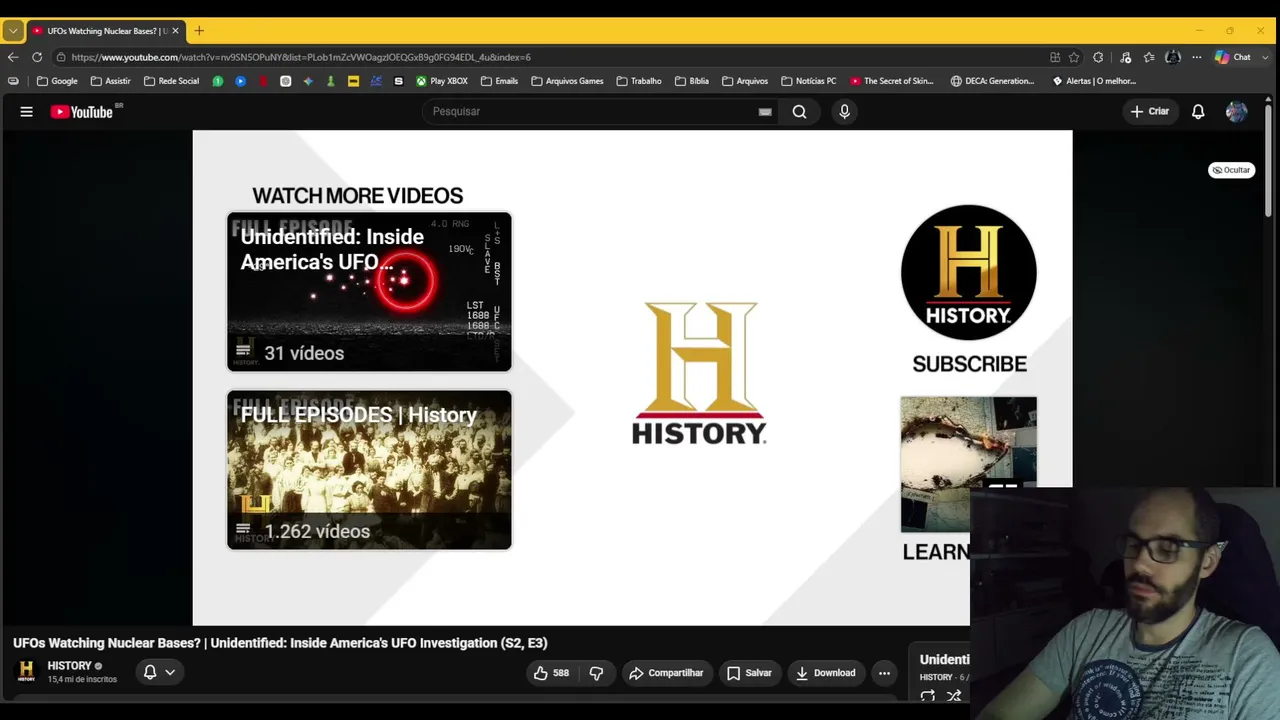The height and width of the screenshot is (720, 1280).
Task: Open the Google bookmarks folder
Action: [57, 81]
